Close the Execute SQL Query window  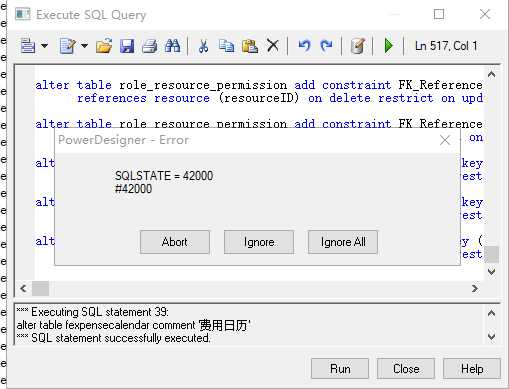(485, 14)
